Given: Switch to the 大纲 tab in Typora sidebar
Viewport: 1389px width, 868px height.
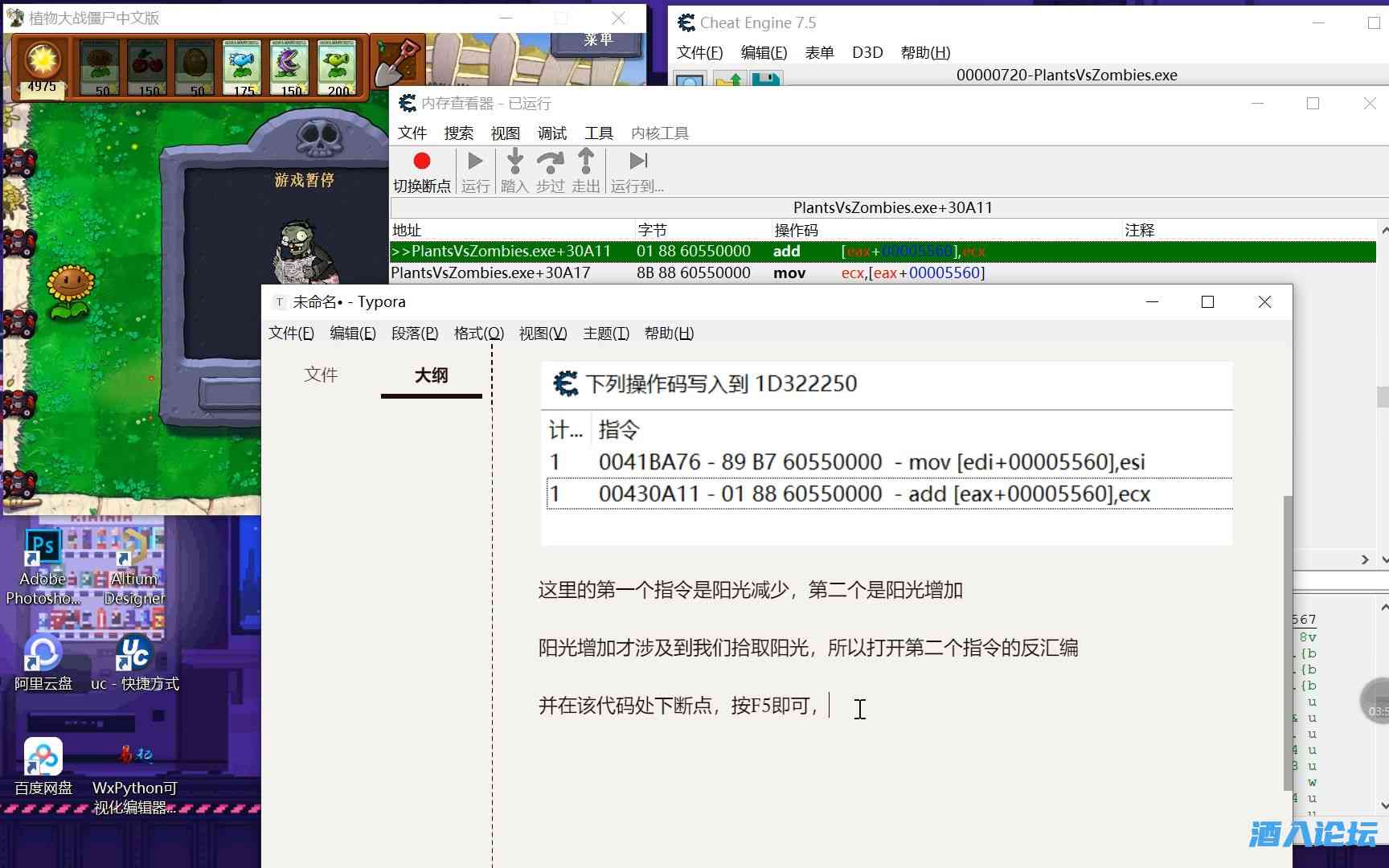Looking at the screenshot, I should click(431, 375).
